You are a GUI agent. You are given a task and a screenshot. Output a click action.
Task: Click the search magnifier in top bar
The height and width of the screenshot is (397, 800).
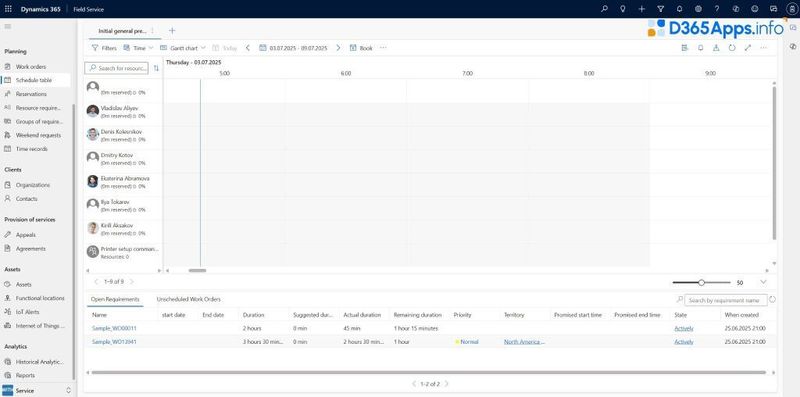point(604,9)
